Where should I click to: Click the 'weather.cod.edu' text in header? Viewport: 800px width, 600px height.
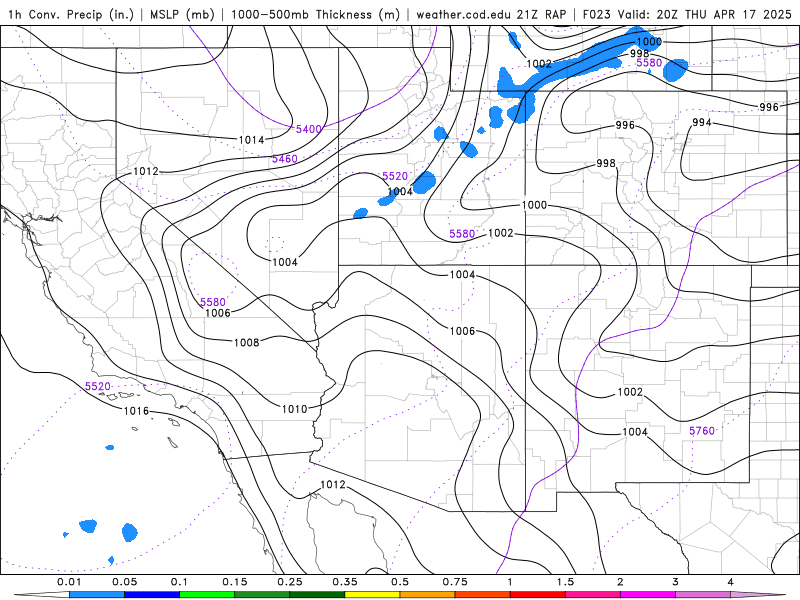464,14
